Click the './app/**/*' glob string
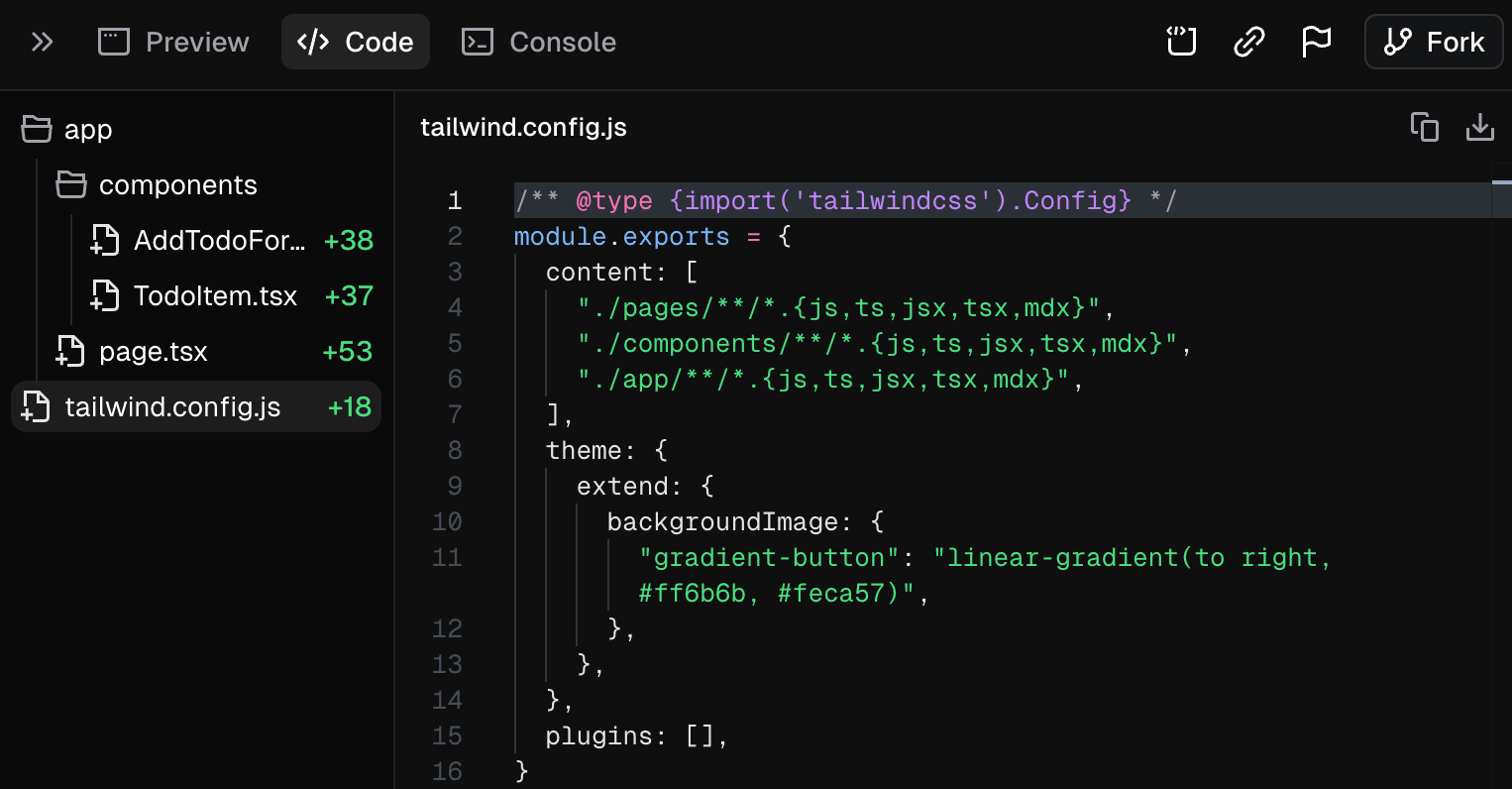1512x789 pixels. tap(824, 380)
